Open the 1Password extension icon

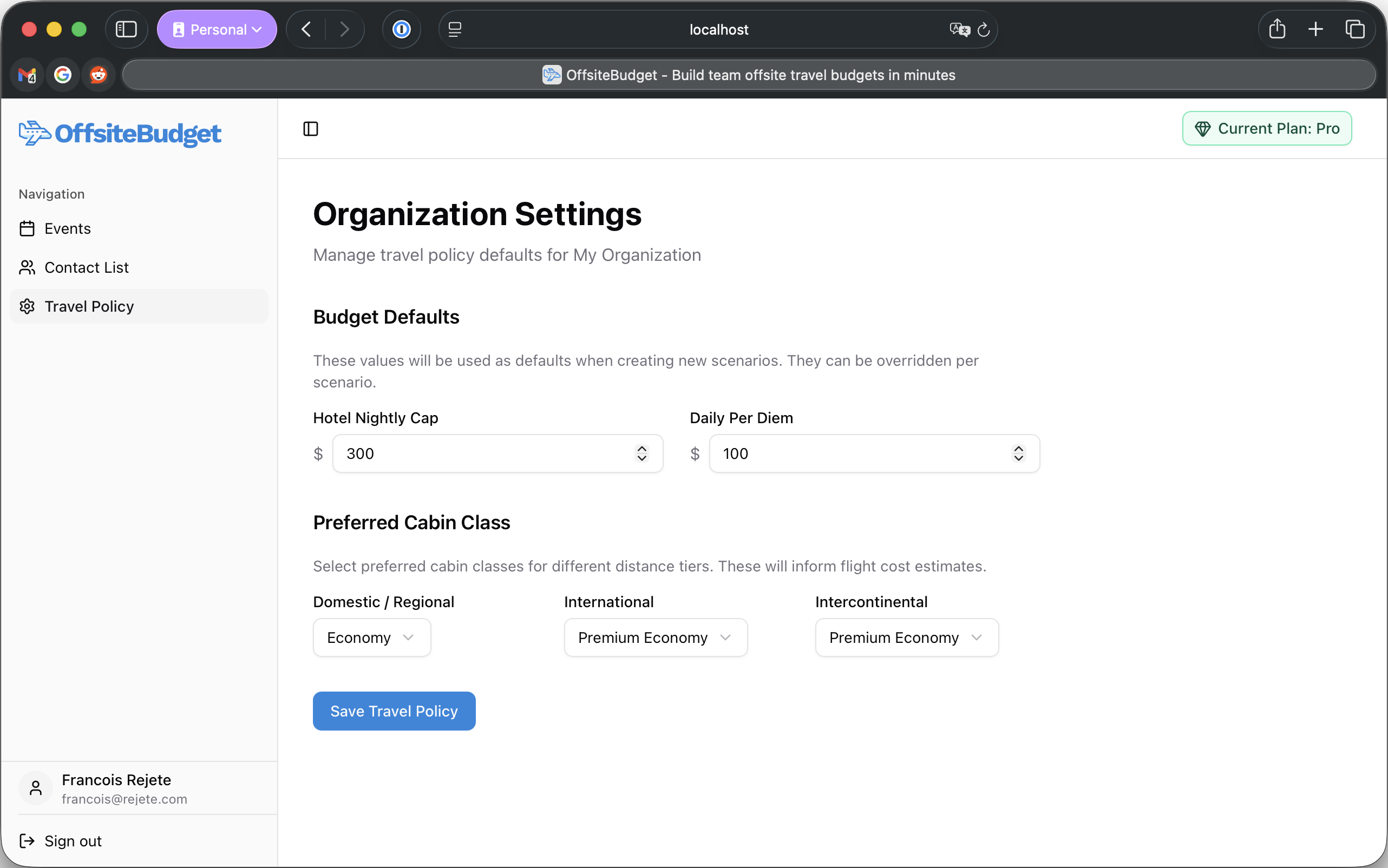(402, 29)
